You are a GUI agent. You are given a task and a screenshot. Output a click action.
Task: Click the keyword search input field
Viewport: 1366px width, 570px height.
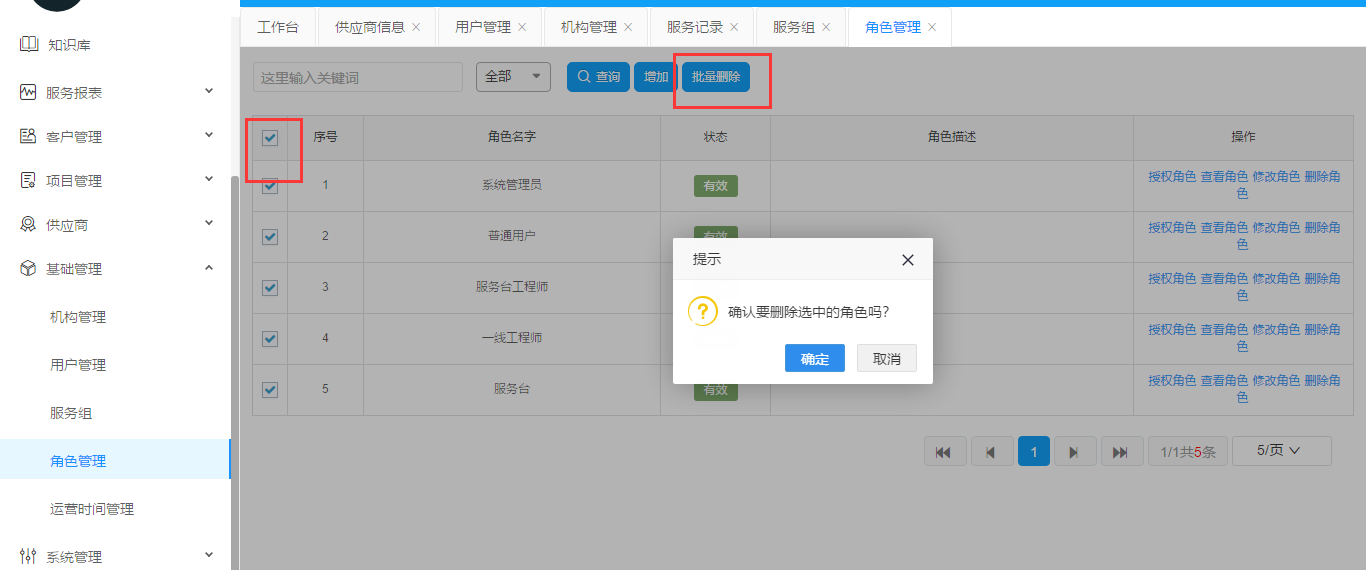pos(358,77)
